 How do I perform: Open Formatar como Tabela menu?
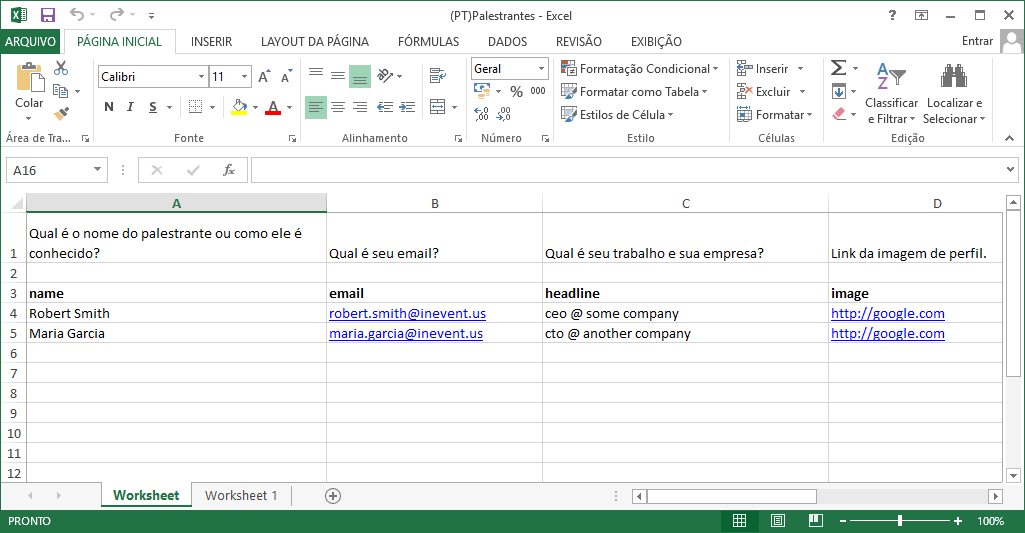tap(634, 92)
